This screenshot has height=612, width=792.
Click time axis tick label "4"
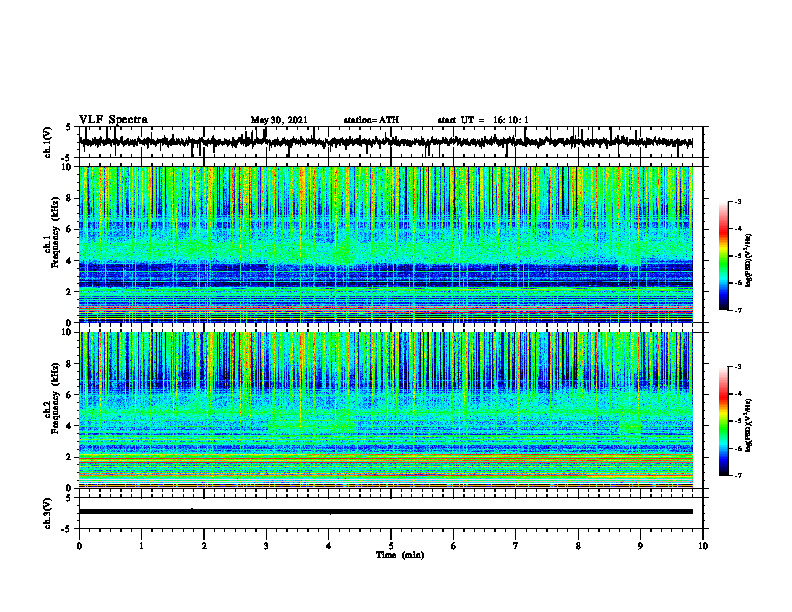point(329,545)
